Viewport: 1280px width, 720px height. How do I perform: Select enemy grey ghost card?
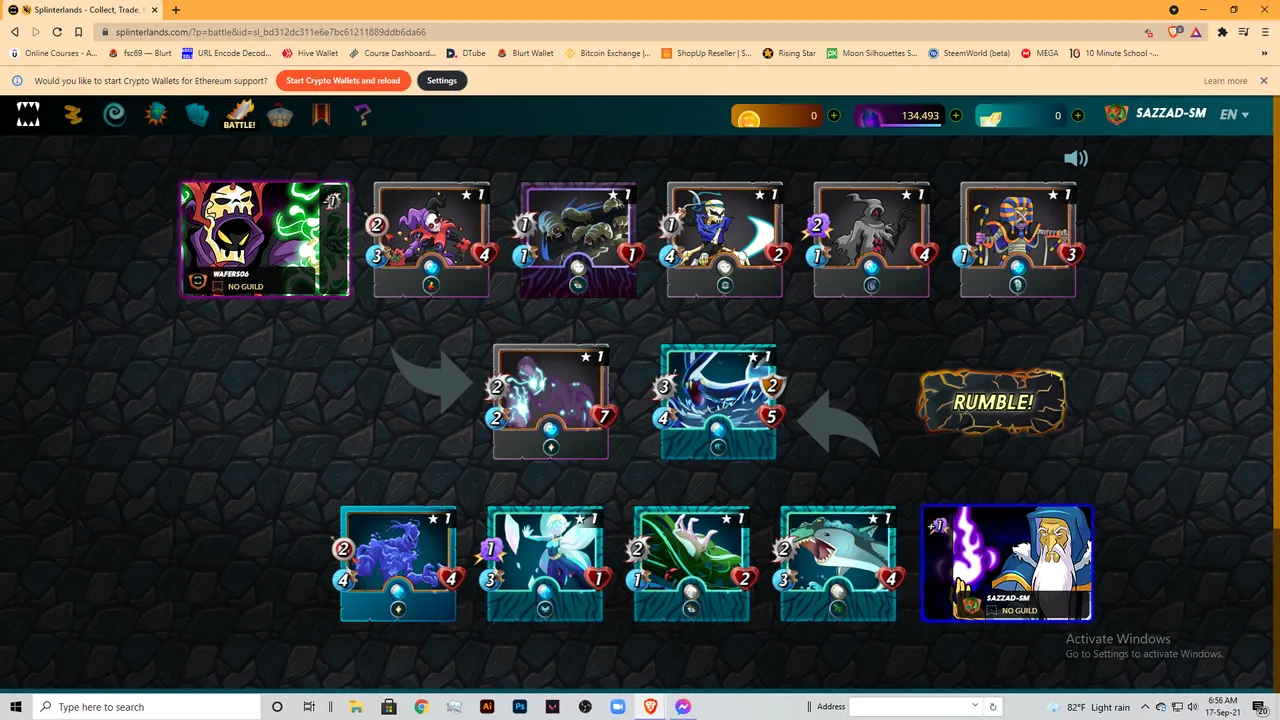[872, 240]
